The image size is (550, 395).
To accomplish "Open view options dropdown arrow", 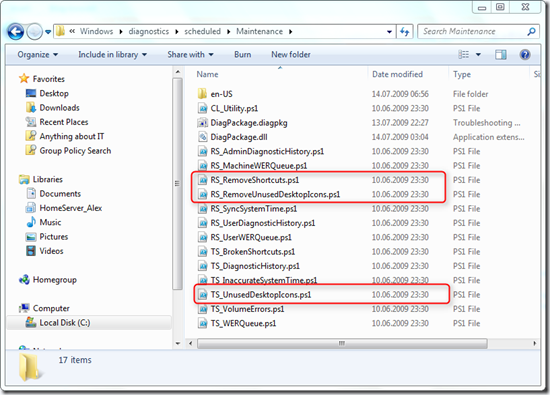I will (478, 55).
